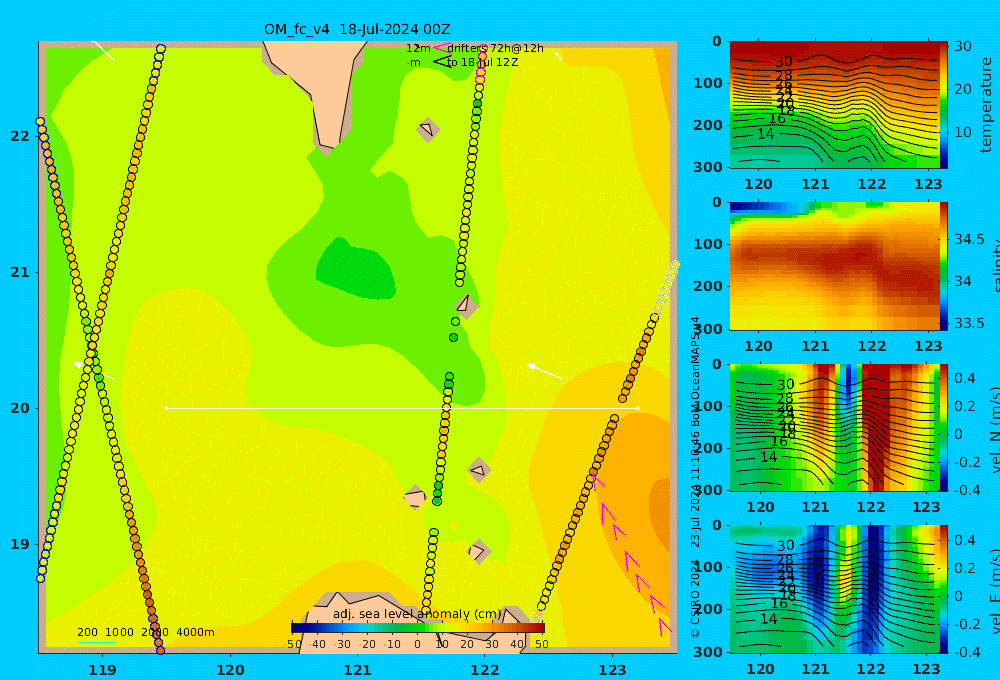Viewport: 1000px width, 680px height.
Task: Click the depth contour legend '200 1000 2000 4000m'
Action: click(146, 632)
